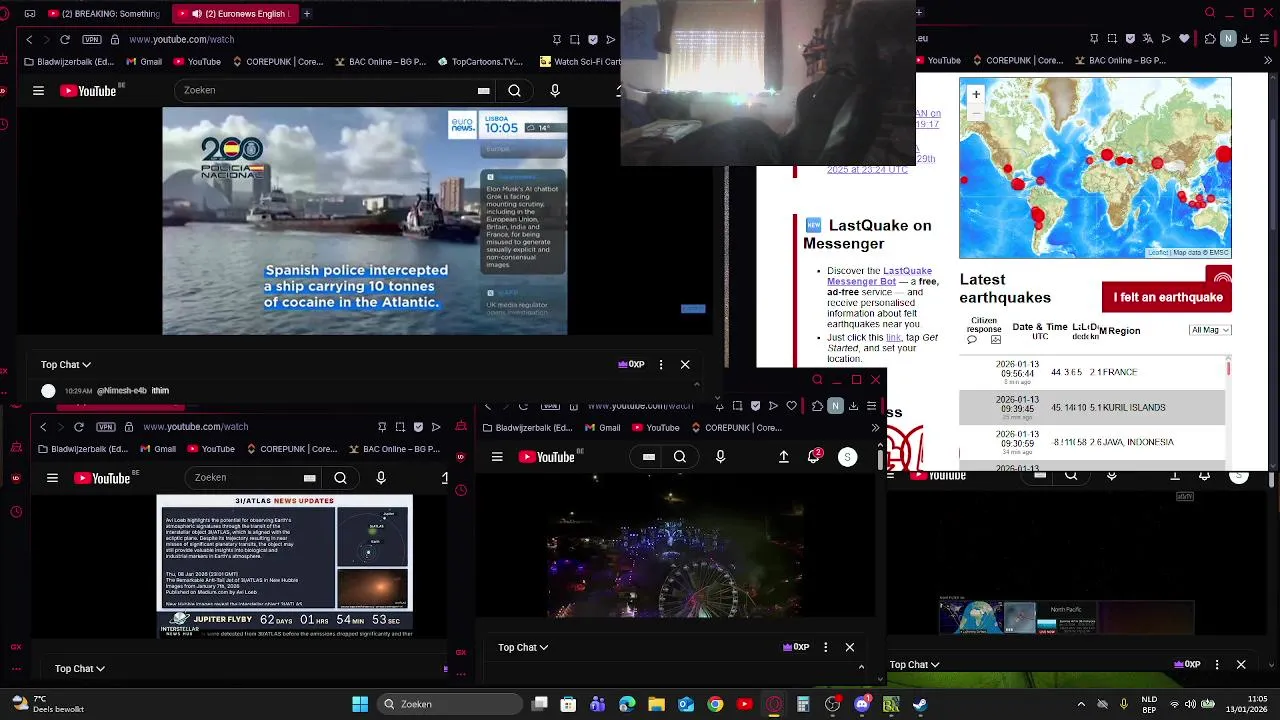Show more bookmarks chevron in the ferris wheel window
This screenshot has height=720, width=1280.
pyautogui.click(x=875, y=428)
